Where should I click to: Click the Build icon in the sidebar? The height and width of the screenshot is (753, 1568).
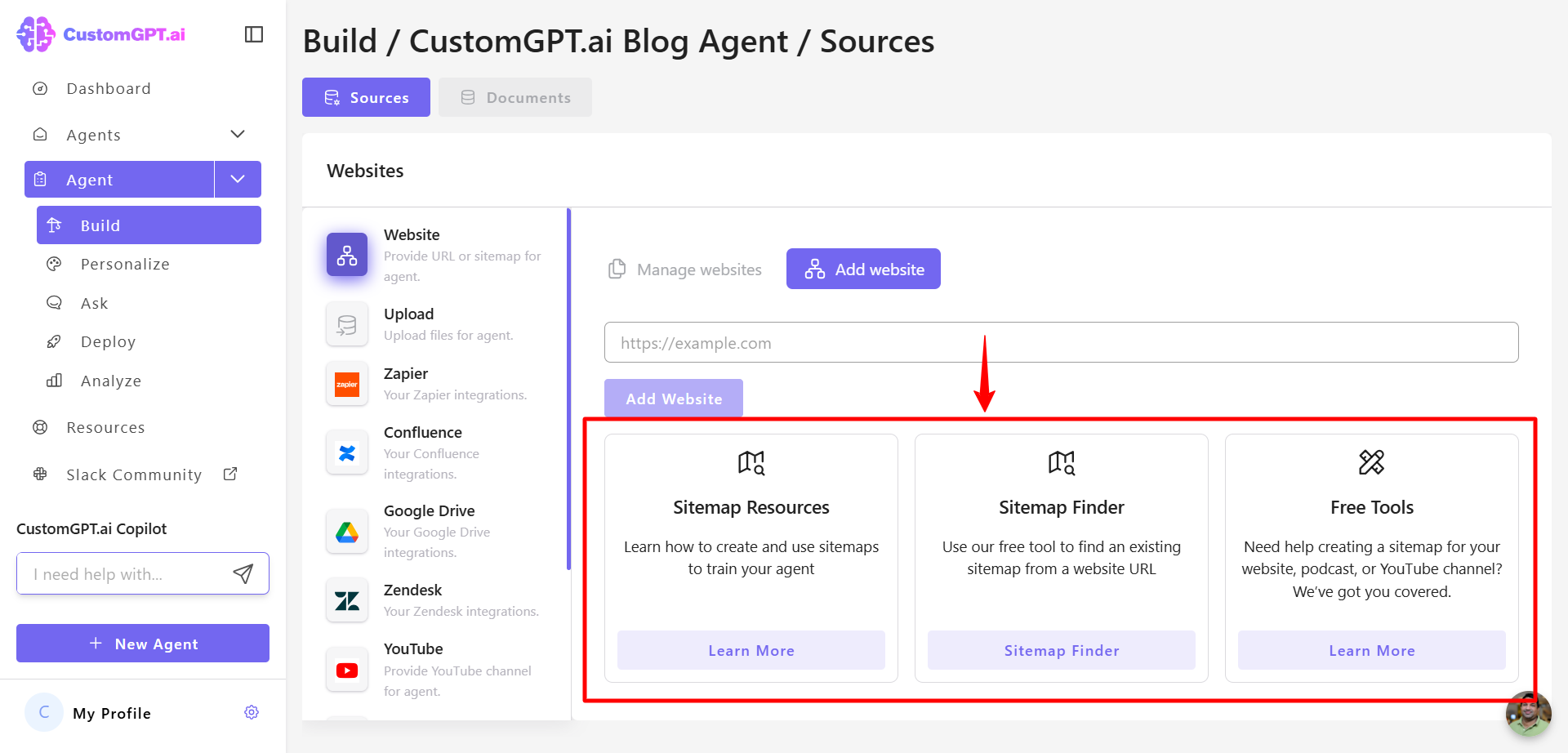(x=55, y=225)
